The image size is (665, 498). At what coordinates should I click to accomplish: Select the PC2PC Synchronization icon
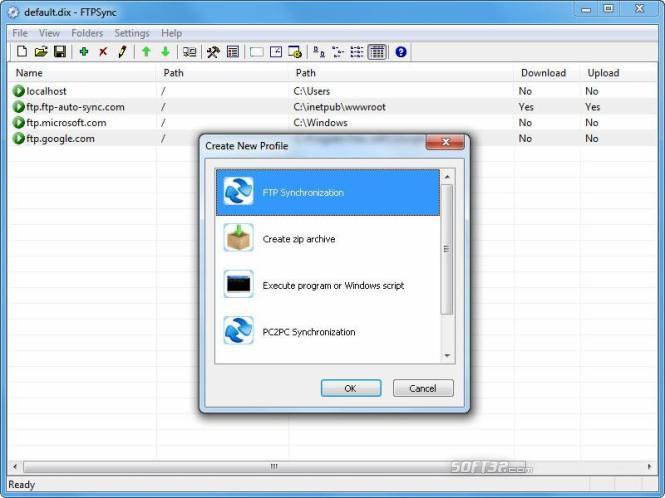click(x=238, y=330)
